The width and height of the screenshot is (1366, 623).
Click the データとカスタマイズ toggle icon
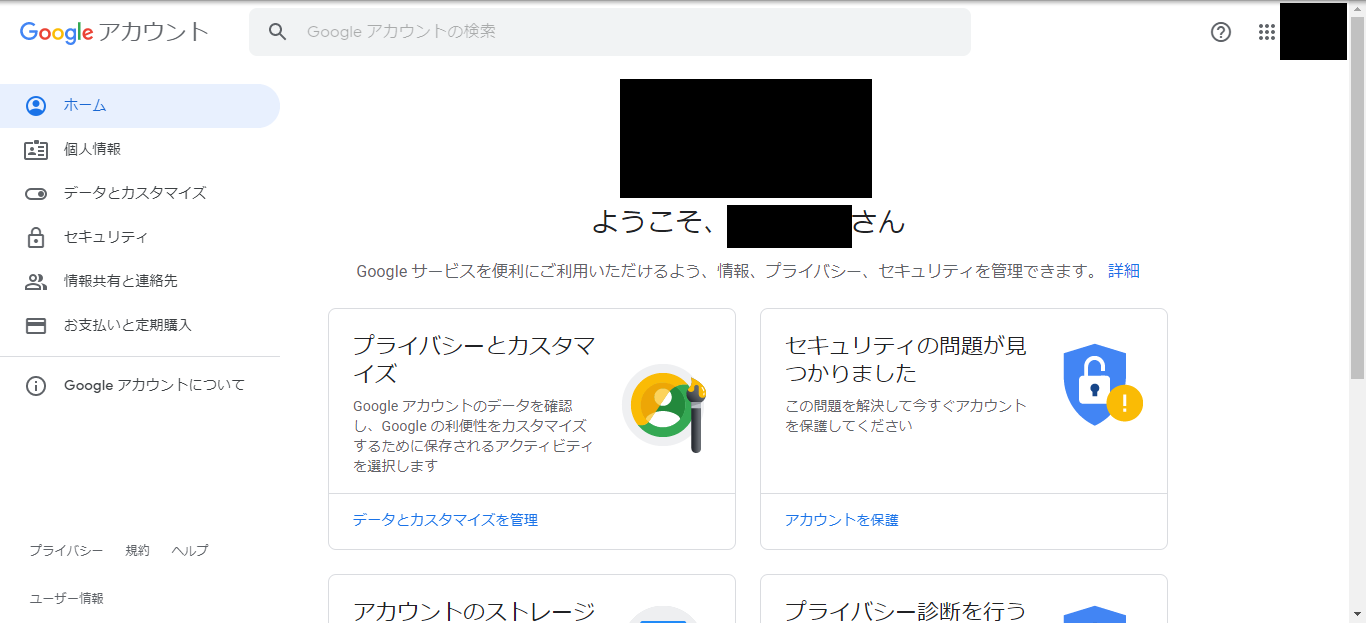[36, 194]
